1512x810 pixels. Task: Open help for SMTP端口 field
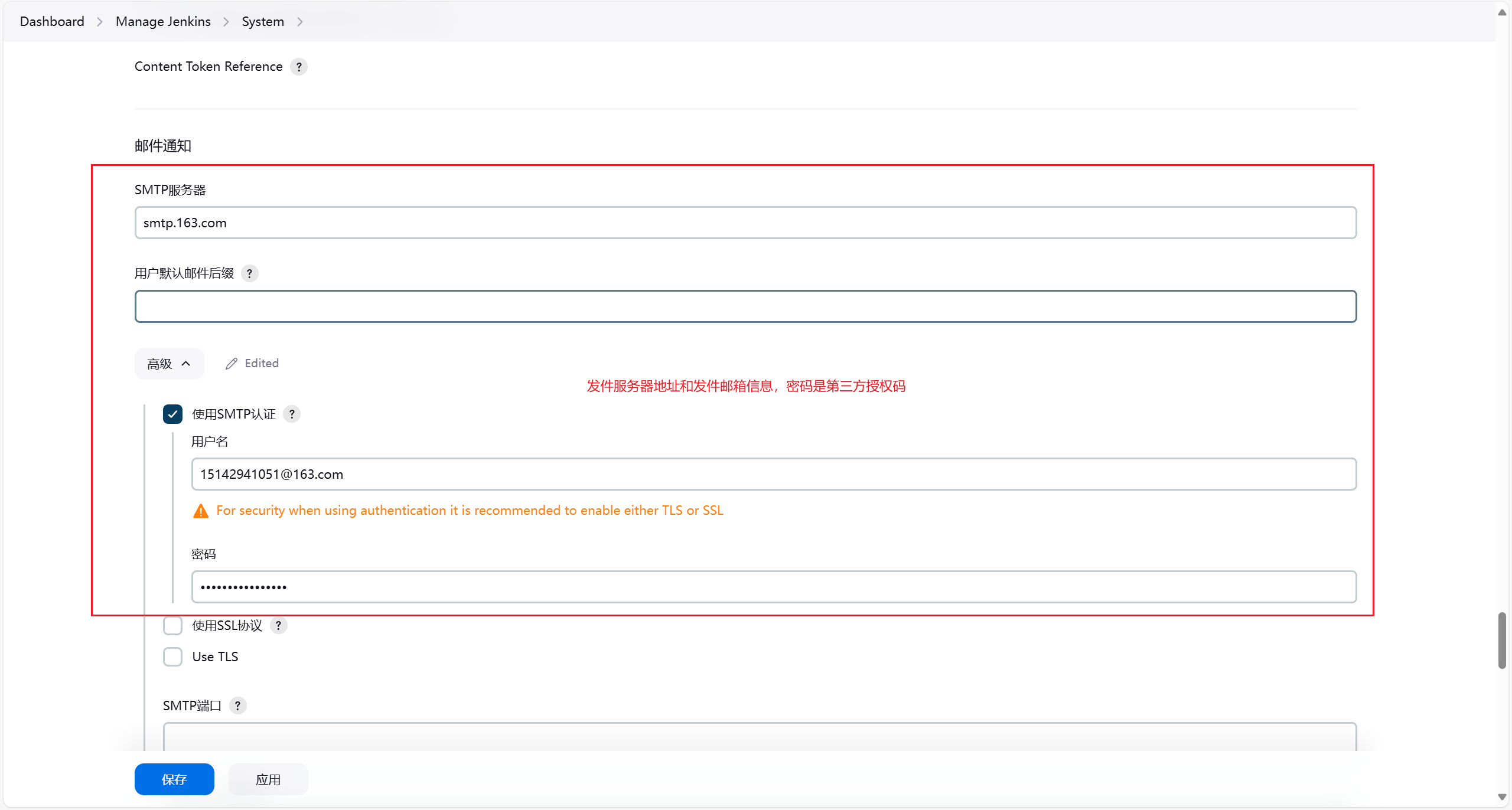[x=237, y=706]
